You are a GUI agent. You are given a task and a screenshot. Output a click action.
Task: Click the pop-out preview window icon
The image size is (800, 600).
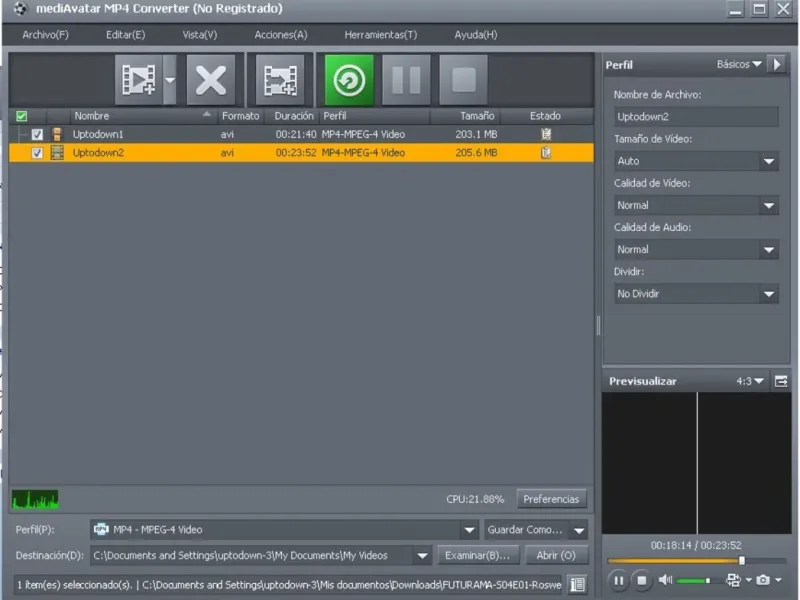pos(781,381)
